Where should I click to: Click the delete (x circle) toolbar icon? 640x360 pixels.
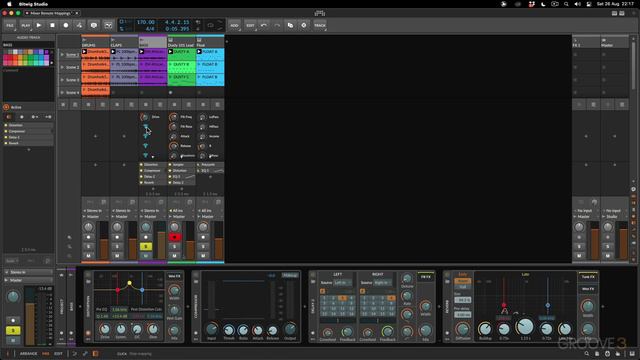(x=304, y=25)
